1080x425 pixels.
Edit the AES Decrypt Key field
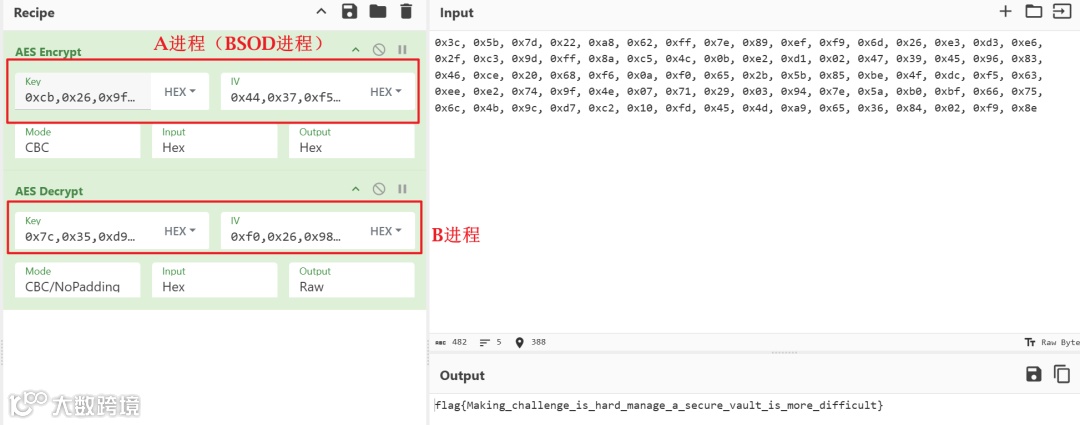83,231
